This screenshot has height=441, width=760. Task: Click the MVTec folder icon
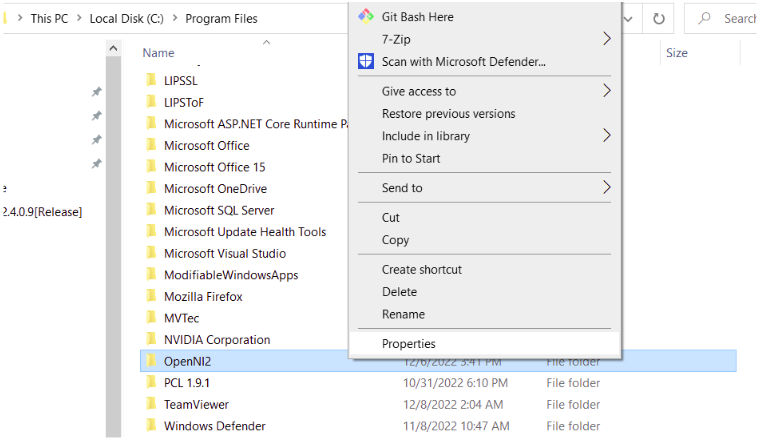click(151, 318)
